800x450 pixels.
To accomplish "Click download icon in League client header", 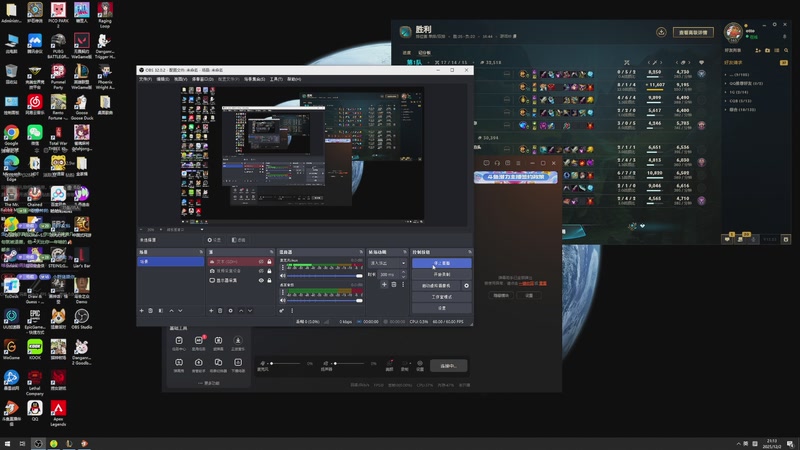I will [661, 32].
